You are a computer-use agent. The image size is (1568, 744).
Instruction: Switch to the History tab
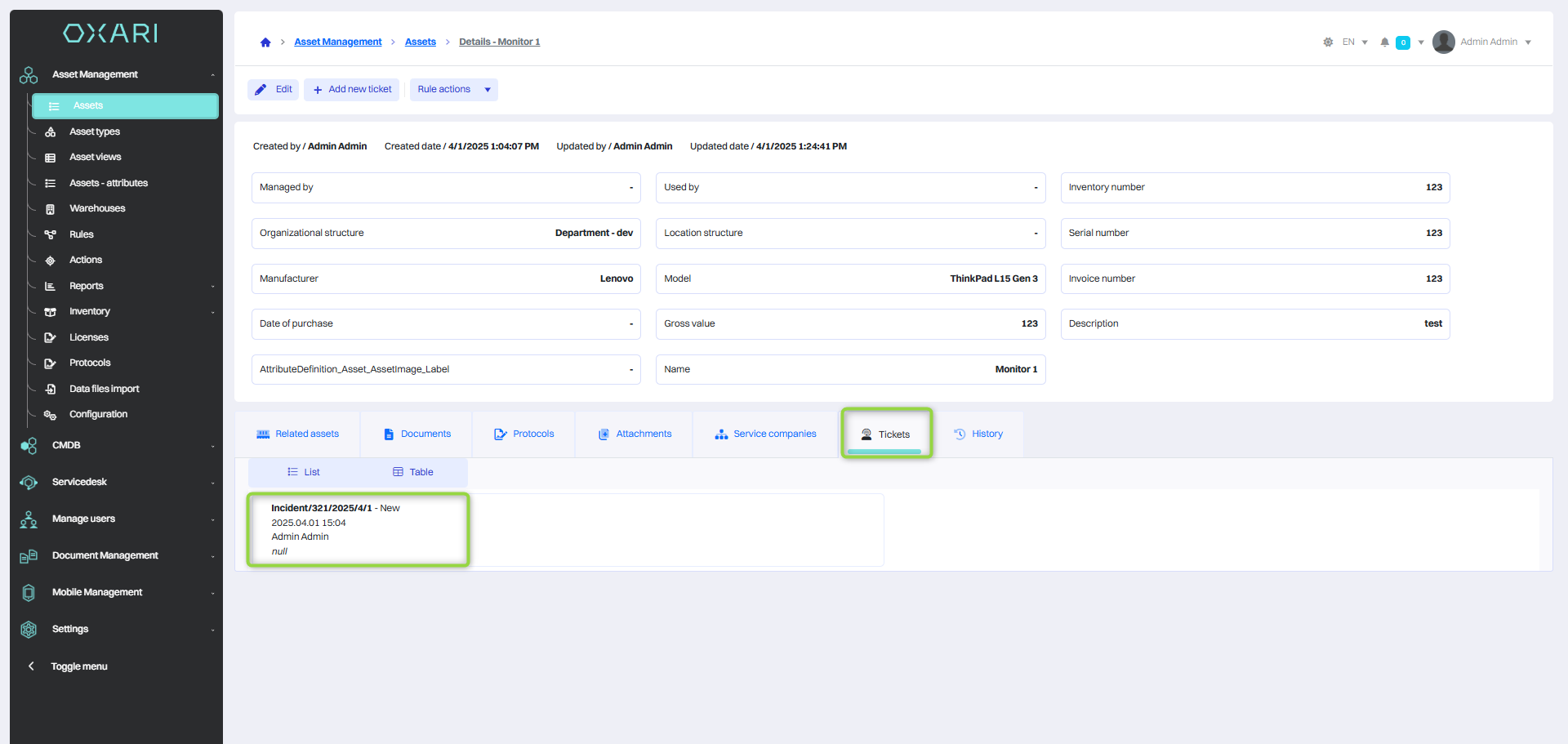pyautogui.click(x=978, y=434)
